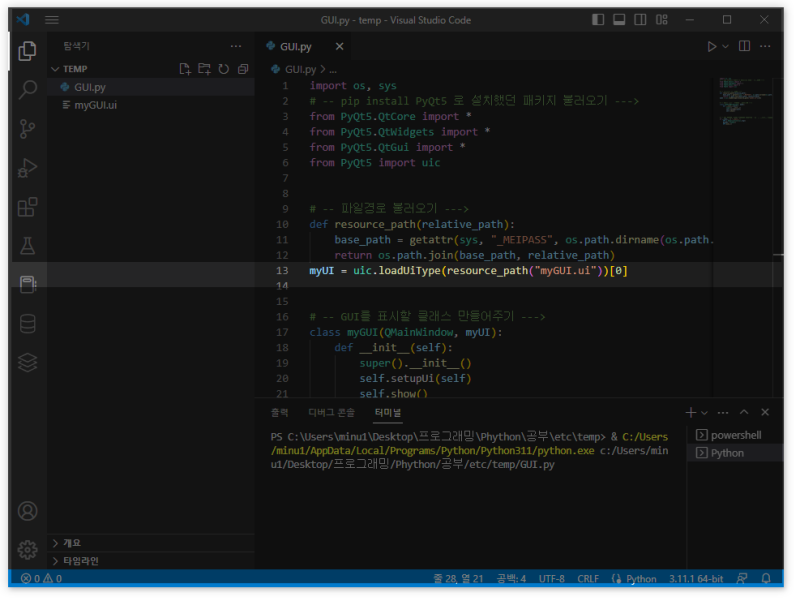The image size is (800, 601).
Task: Switch to the 디버그 콘솔 panel tab
Action: 331,412
